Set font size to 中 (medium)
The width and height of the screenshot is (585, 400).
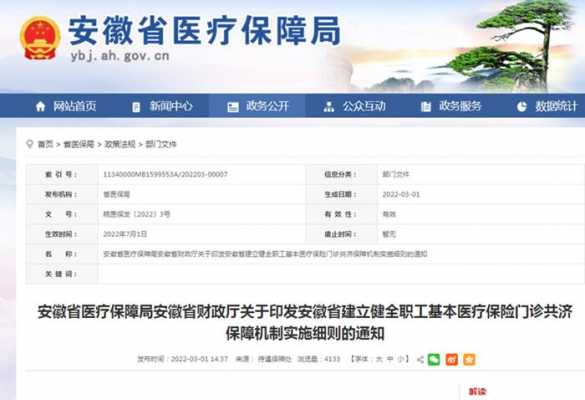tap(390, 359)
